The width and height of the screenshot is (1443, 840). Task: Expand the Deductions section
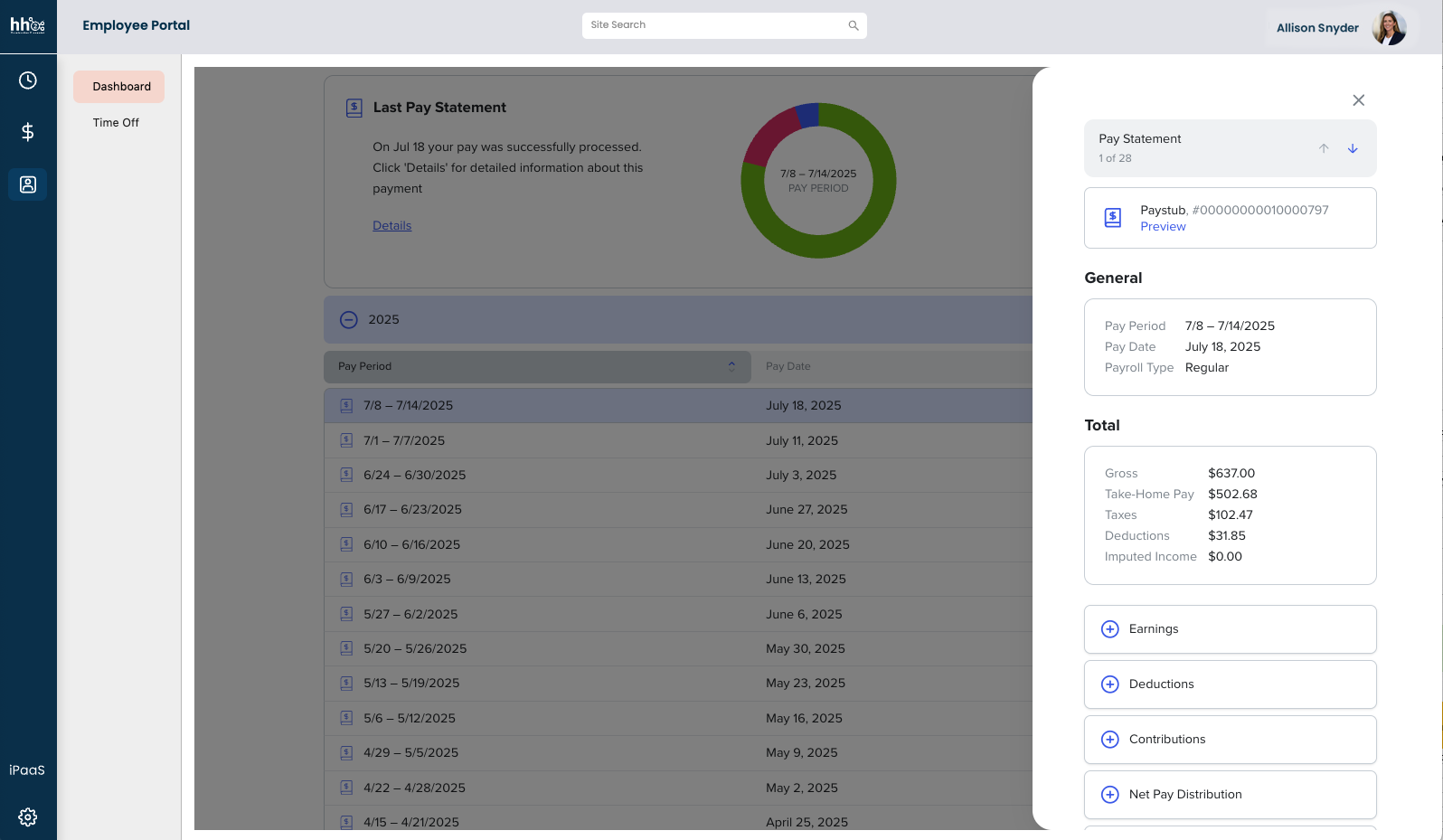click(x=1109, y=684)
